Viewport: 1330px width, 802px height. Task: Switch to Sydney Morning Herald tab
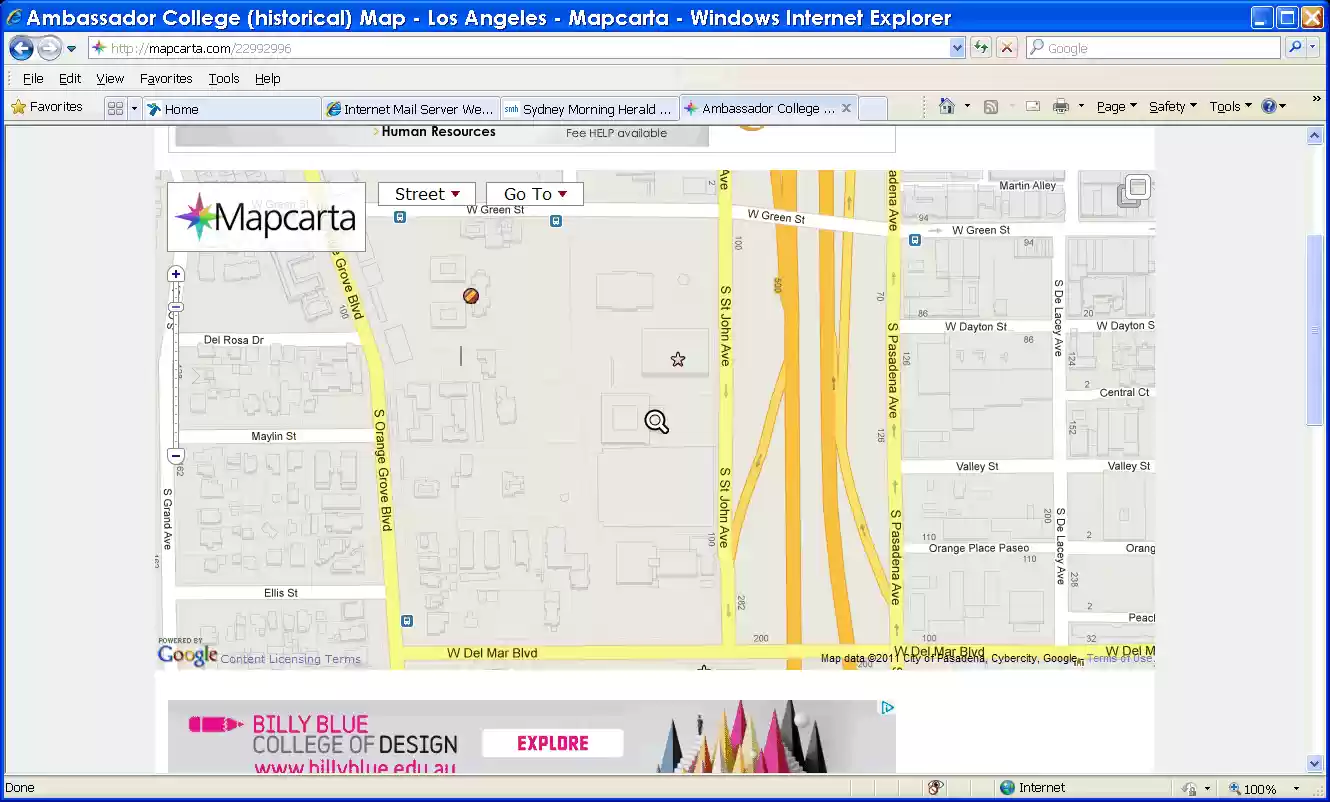(589, 109)
